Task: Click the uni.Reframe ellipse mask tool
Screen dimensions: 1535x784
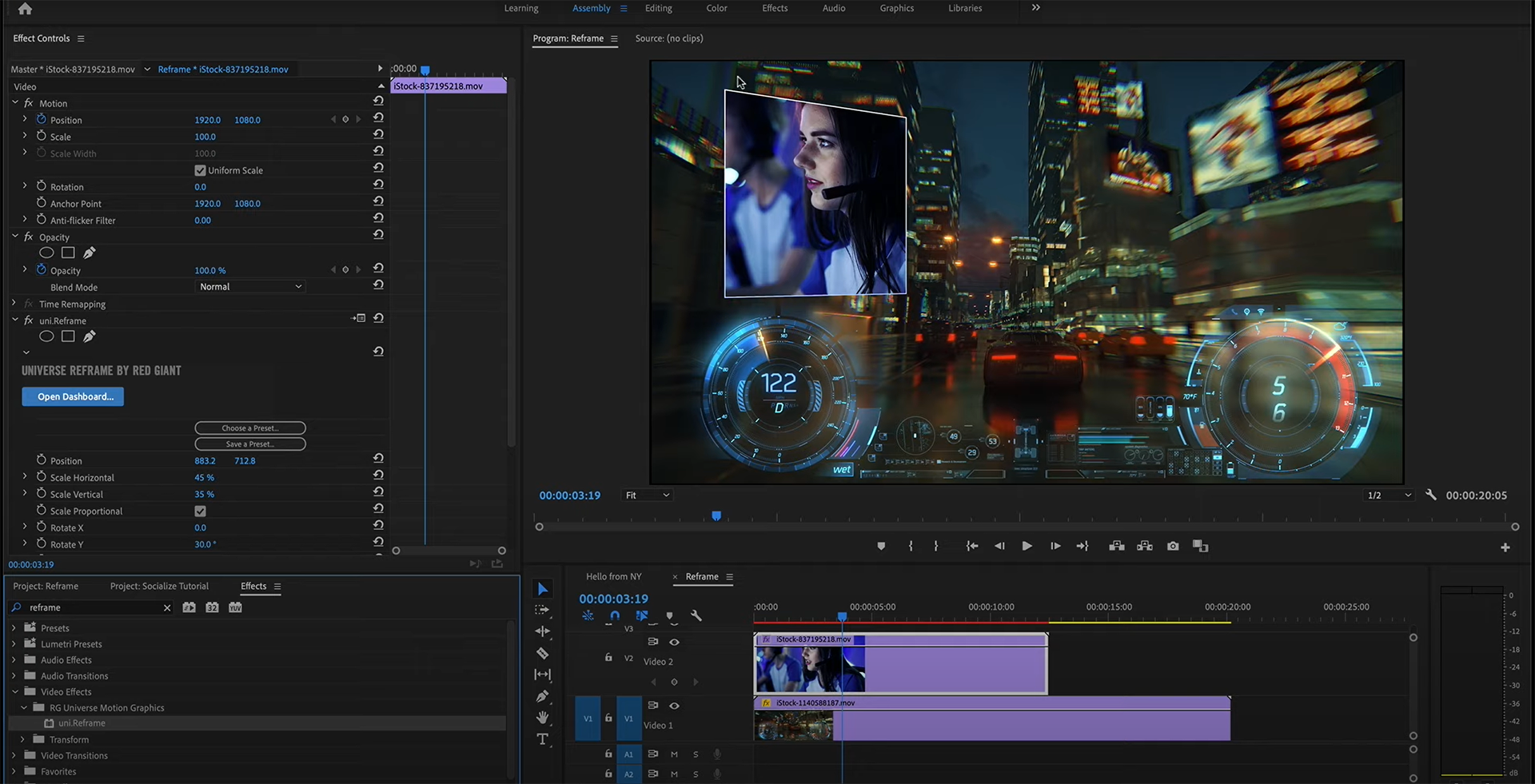Action: click(x=46, y=336)
